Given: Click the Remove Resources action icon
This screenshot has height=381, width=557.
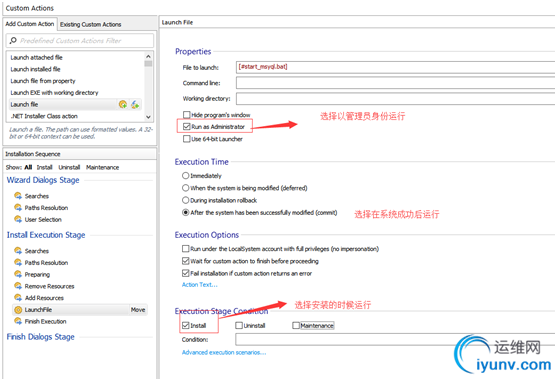Looking at the screenshot, I should 18,286.
